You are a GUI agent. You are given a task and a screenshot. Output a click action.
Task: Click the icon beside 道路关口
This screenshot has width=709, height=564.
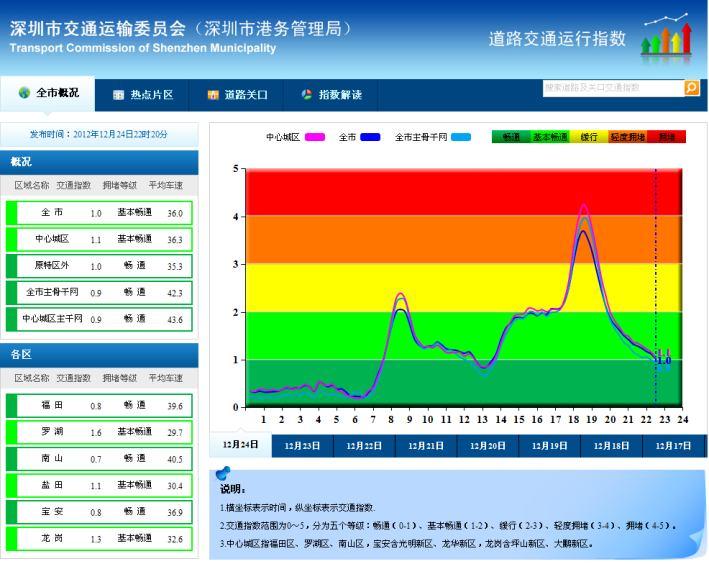(213, 95)
